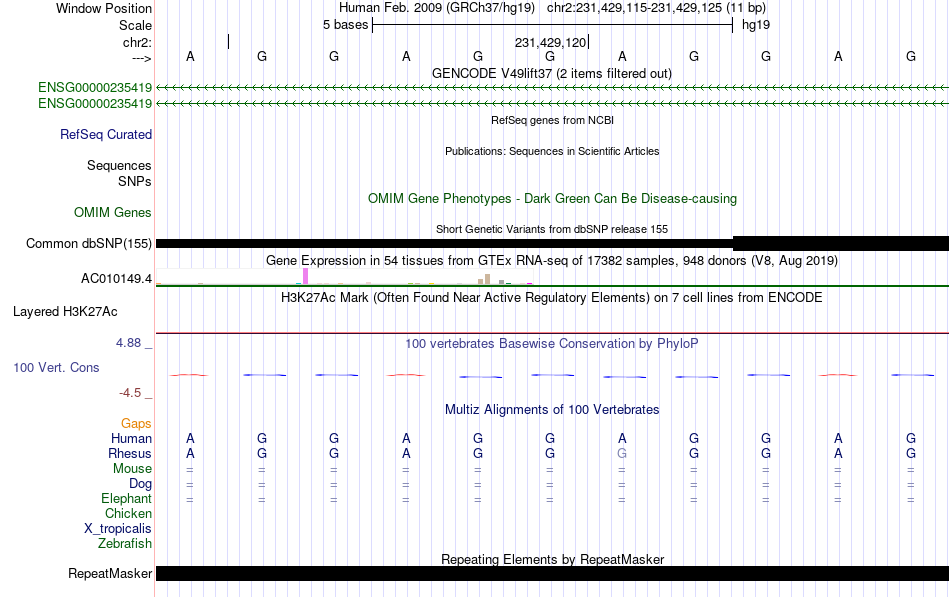Click the SNPs track label
The image size is (950, 597).
135,181
